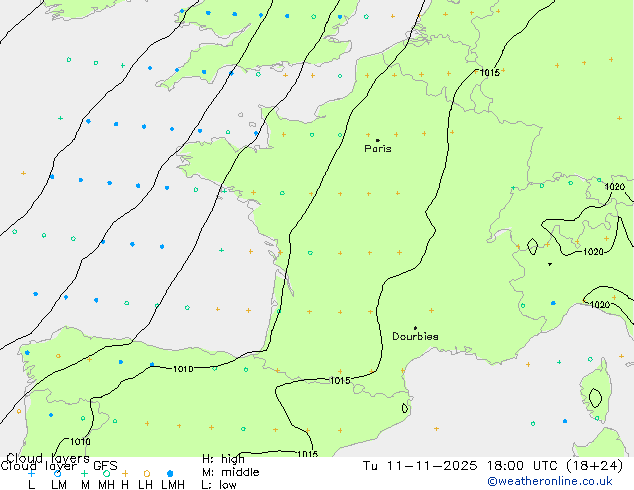Click the 'H: high' legend text
Screen dimensions: 634x490
(223, 459)
